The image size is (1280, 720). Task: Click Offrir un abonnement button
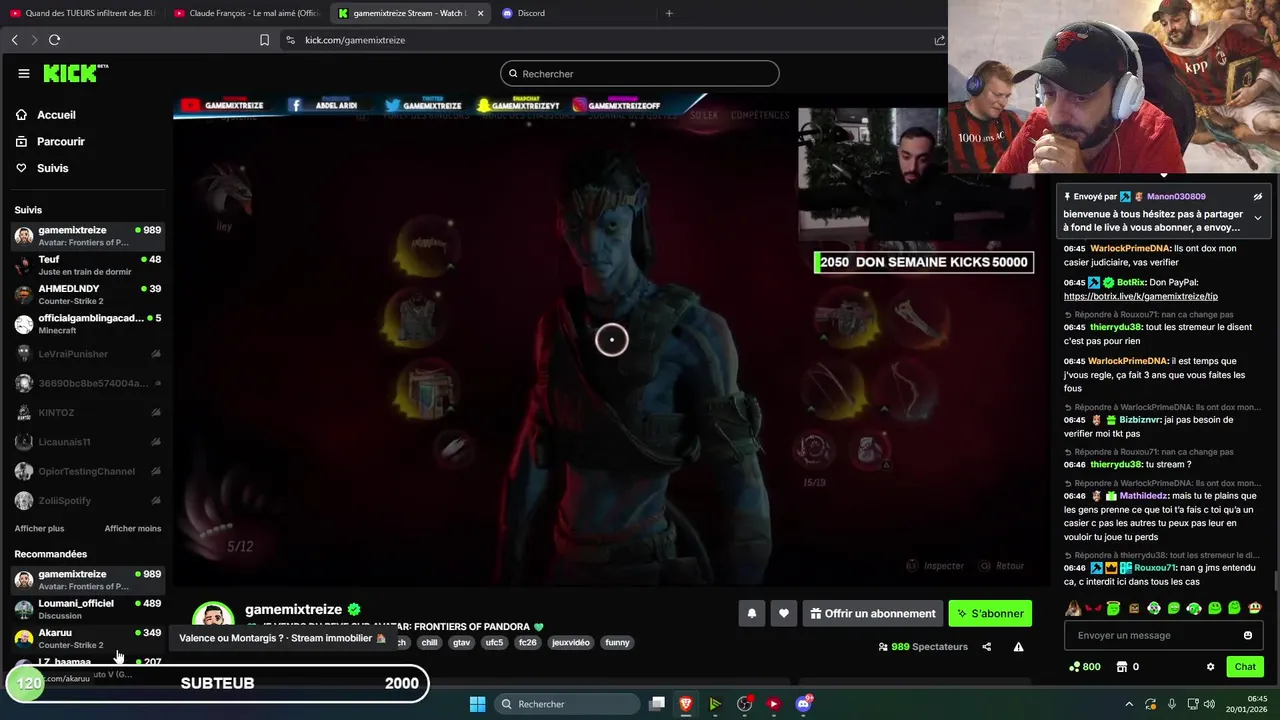pyautogui.click(x=873, y=613)
